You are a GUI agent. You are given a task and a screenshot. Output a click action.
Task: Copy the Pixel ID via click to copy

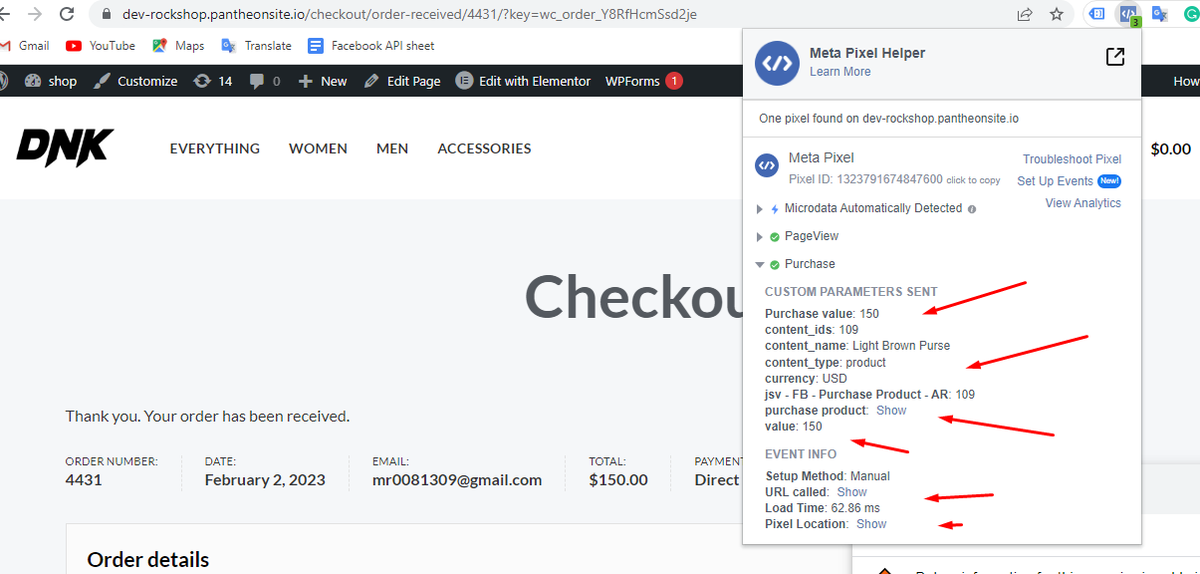973,180
